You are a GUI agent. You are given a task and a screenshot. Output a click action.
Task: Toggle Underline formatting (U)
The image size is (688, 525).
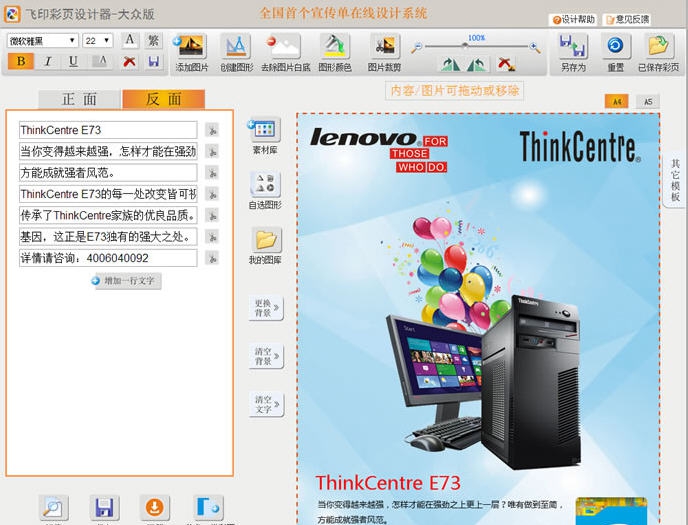[x=73, y=61]
